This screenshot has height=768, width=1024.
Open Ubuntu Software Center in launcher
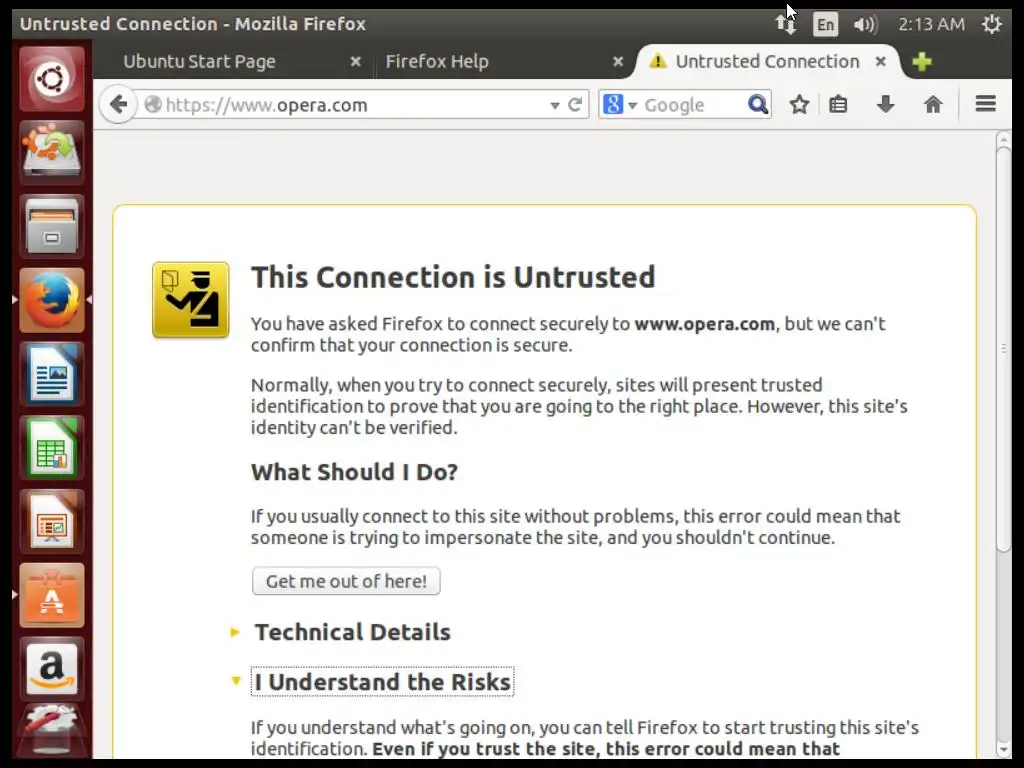point(52,596)
